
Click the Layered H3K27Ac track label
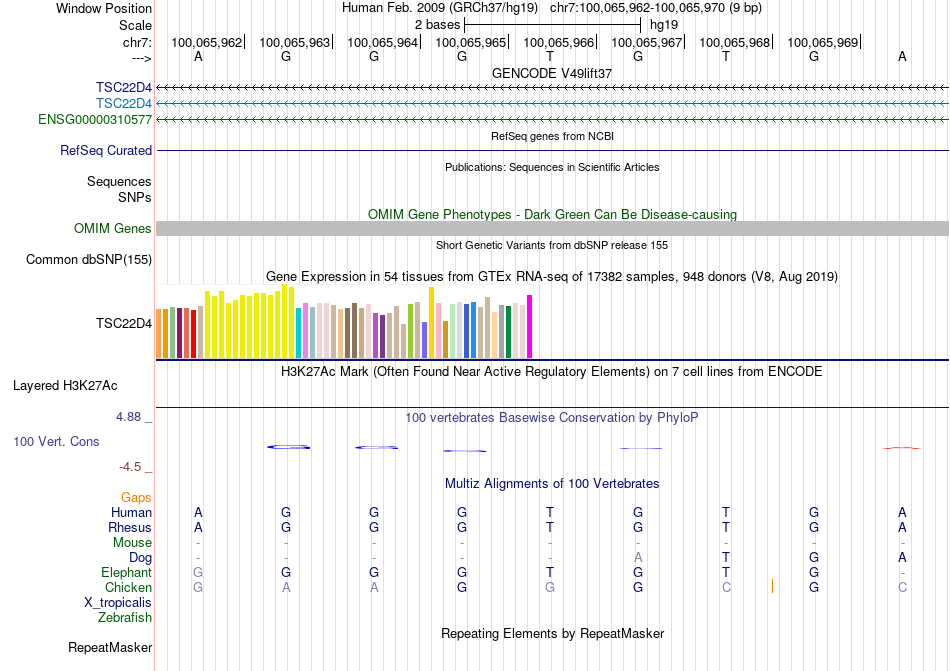65,386
